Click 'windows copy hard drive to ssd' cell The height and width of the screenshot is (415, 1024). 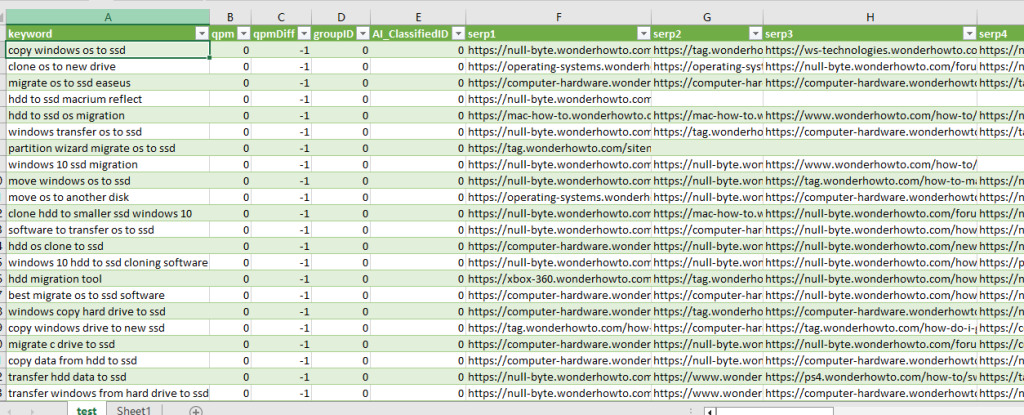pos(108,311)
